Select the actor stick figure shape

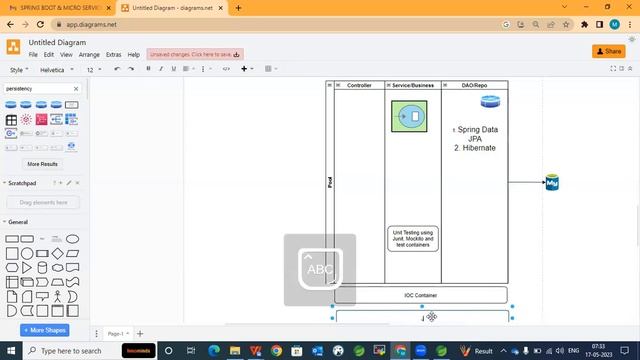pyautogui.click(x=57, y=296)
